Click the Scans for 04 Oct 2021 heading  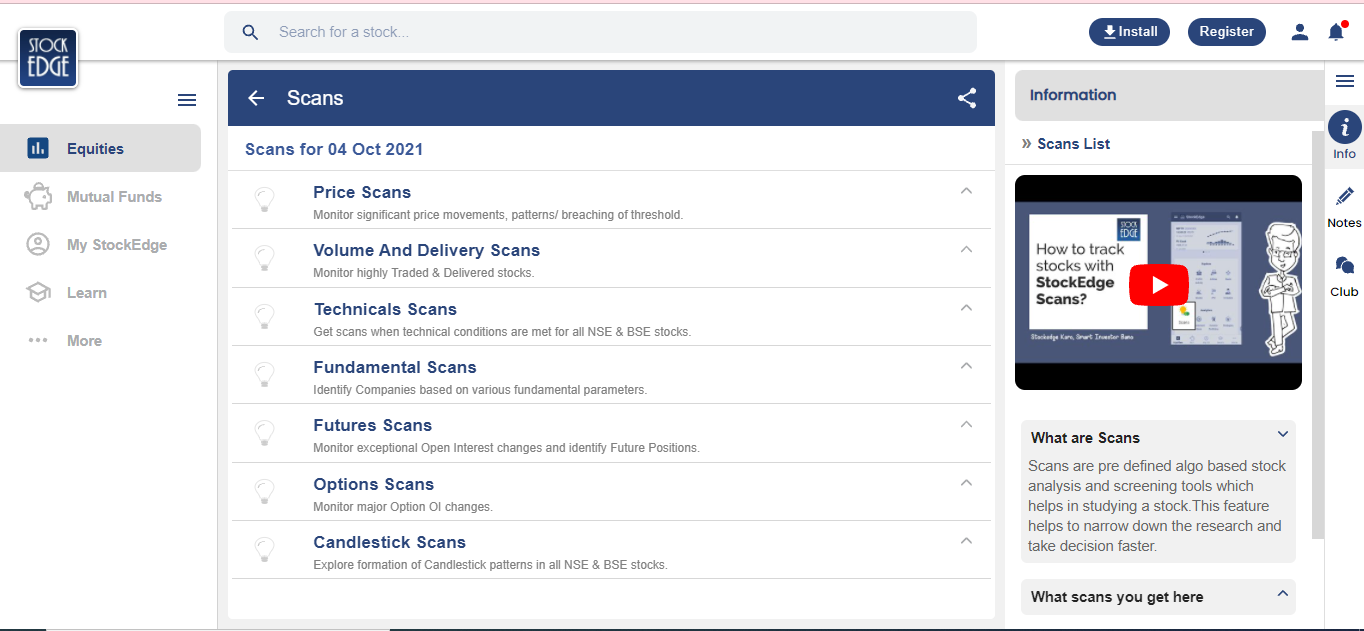click(x=334, y=149)
